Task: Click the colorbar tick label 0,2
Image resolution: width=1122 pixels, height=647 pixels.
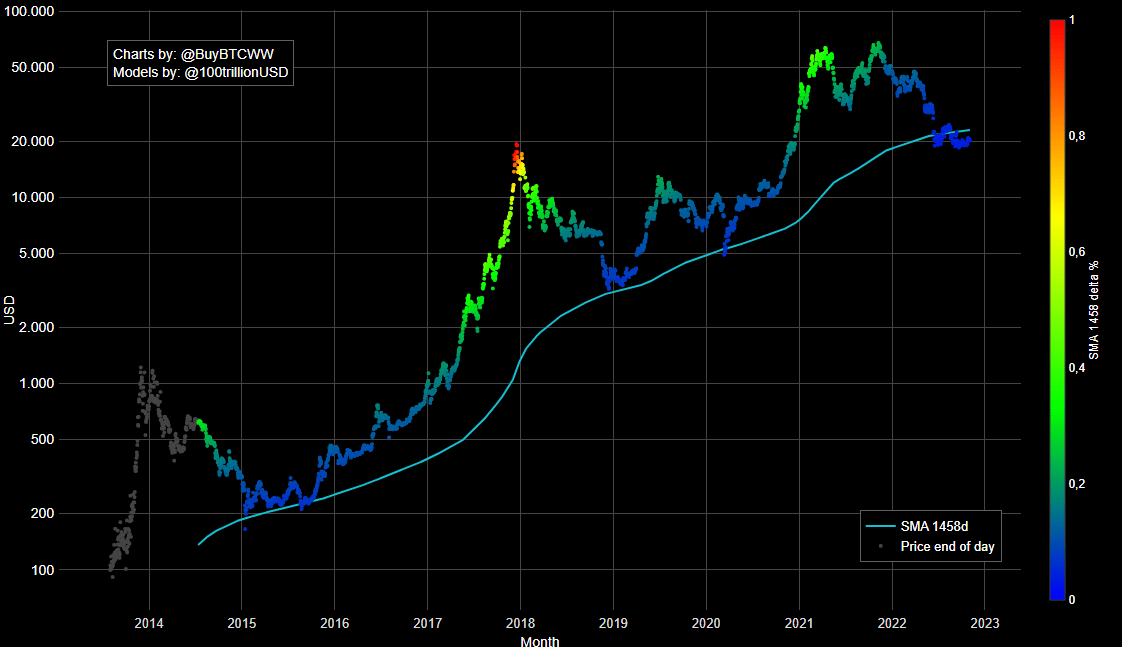Action: pyautogui.click(x=1077, y=484)
